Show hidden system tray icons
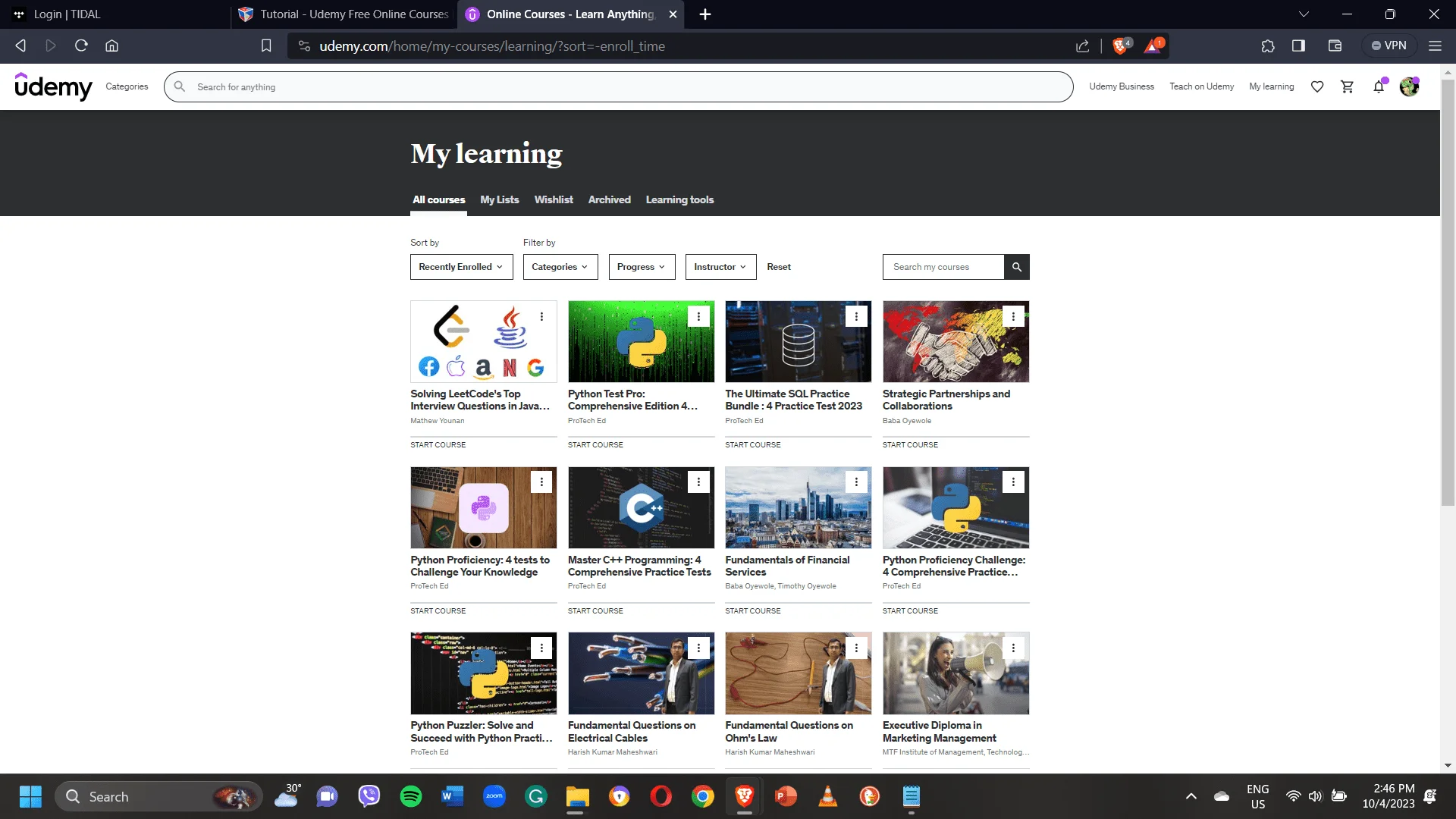The height and width of the screenshot is (819, 1456). [x=1191, y=796]
